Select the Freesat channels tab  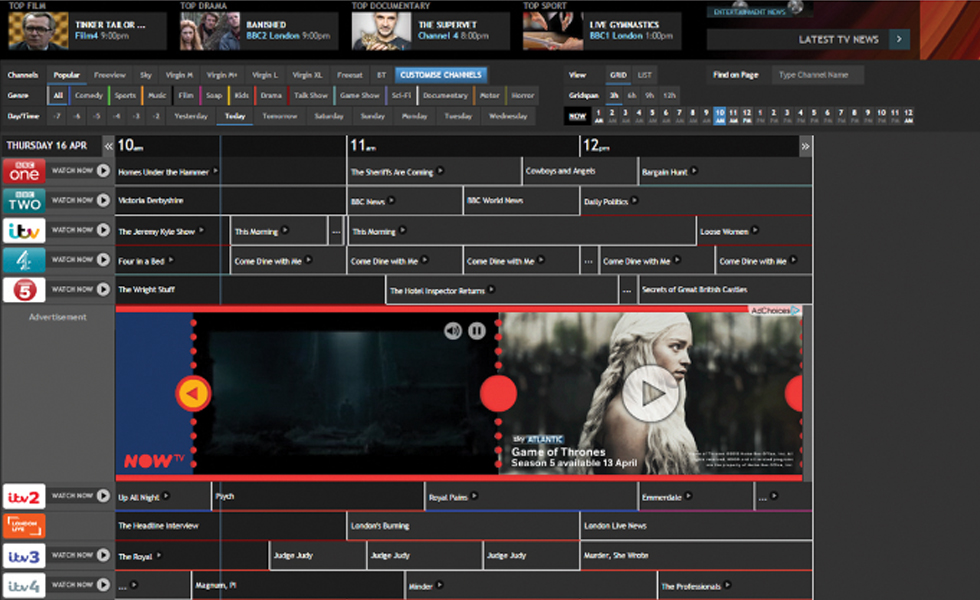click(349, 75)
